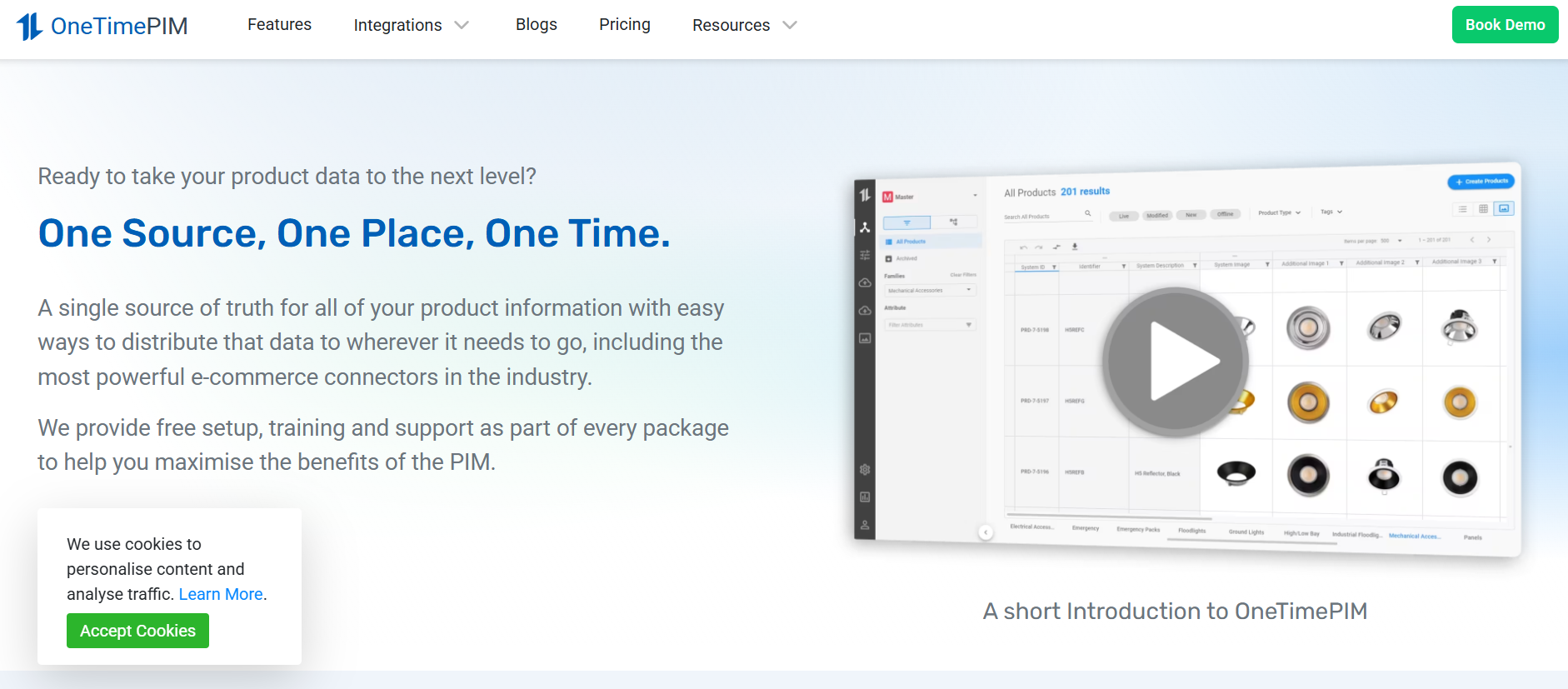Screen dimensions: 1568x689
Task: Accept cookies with the green button
Action: pos(137,631)
